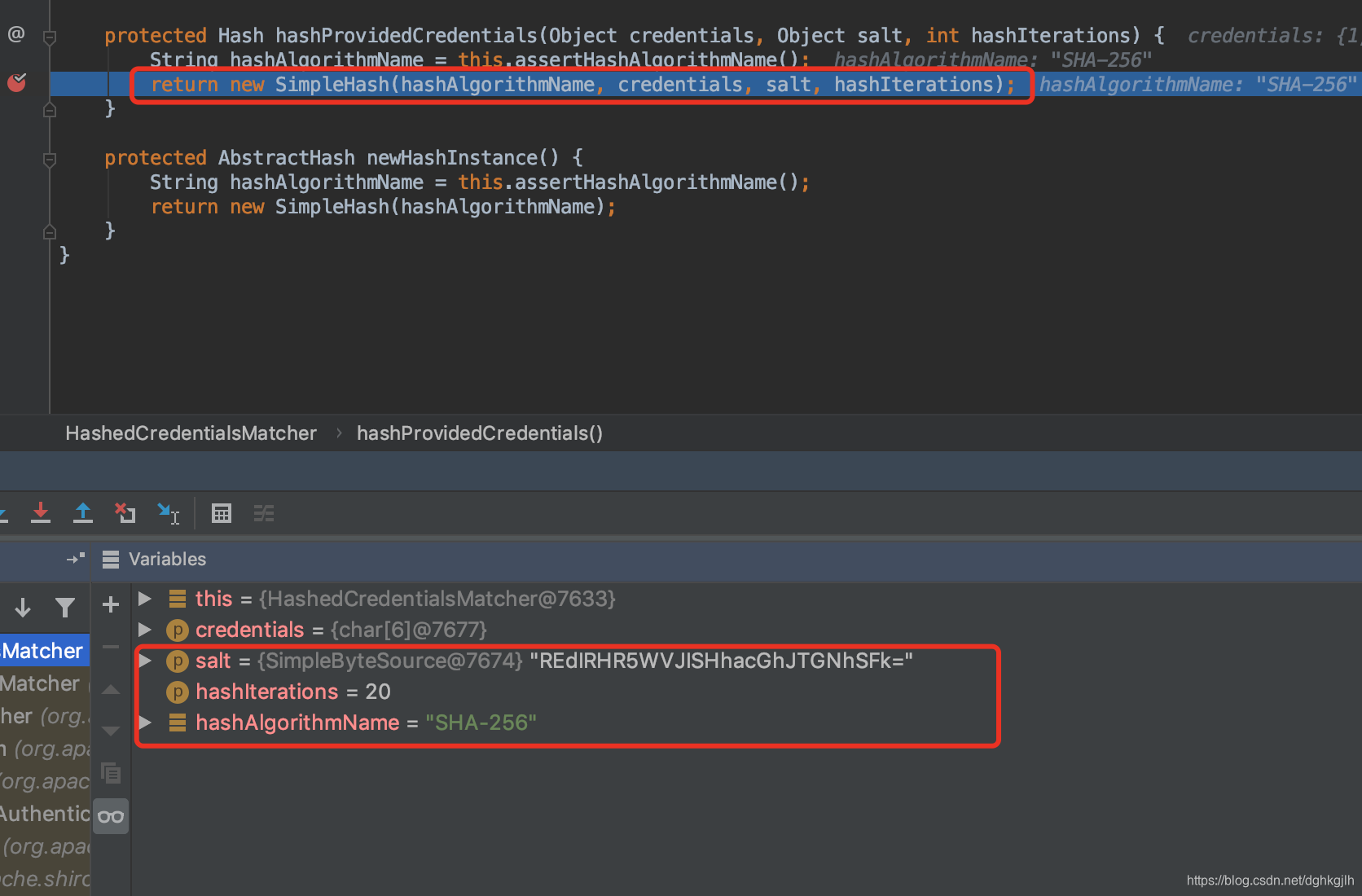Click the Drop Frame icon
The image size is (1362, 896).
point(125,513)
